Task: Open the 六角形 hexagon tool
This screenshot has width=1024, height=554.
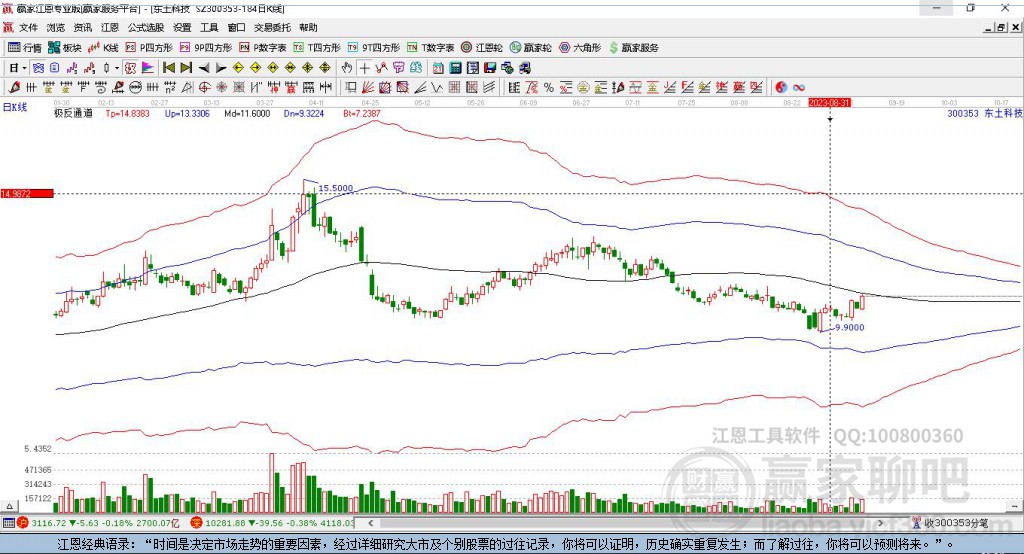Action: point(580,48)
